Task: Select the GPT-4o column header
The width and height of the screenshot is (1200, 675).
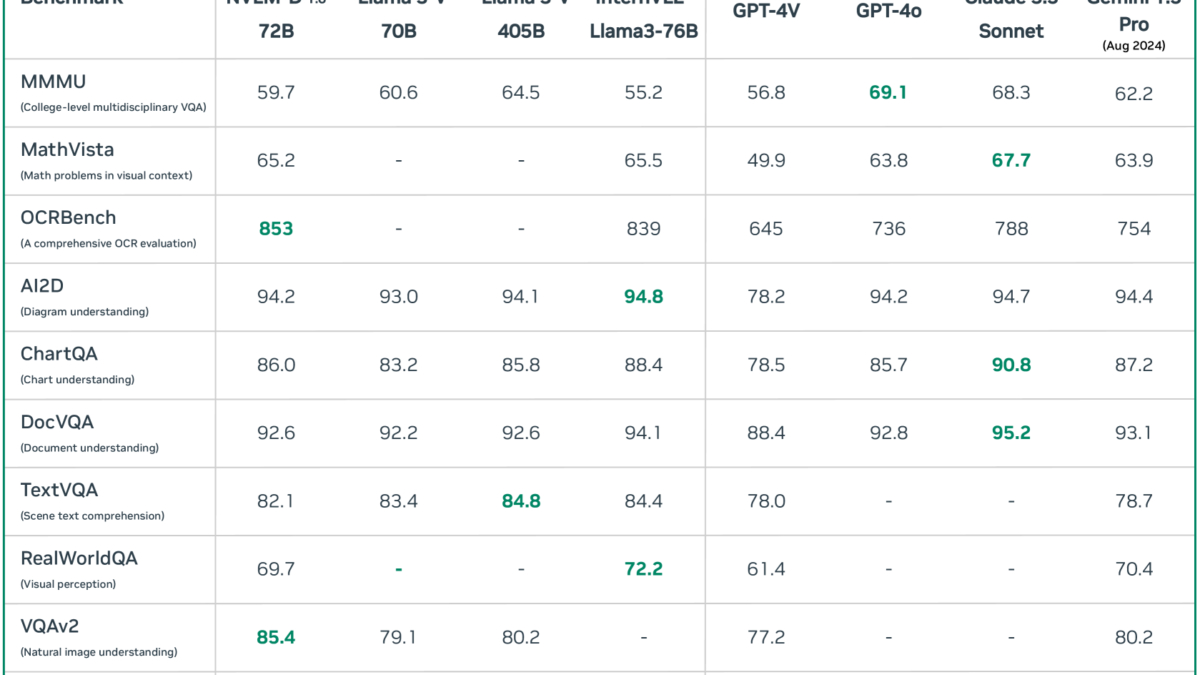Action: click(888, 11)
